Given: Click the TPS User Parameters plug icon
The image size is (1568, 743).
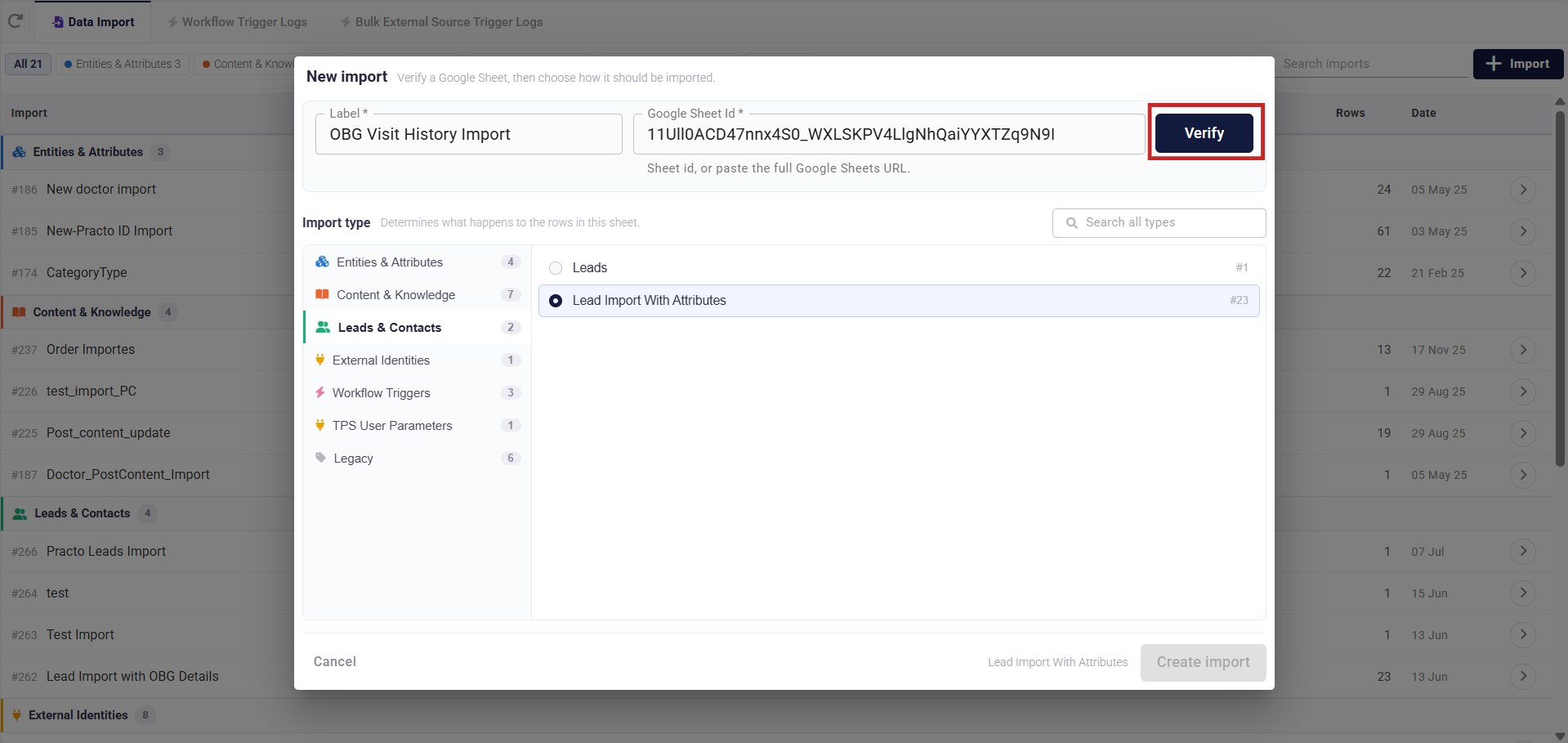Looking at the screenshot, I should [320, 425].
